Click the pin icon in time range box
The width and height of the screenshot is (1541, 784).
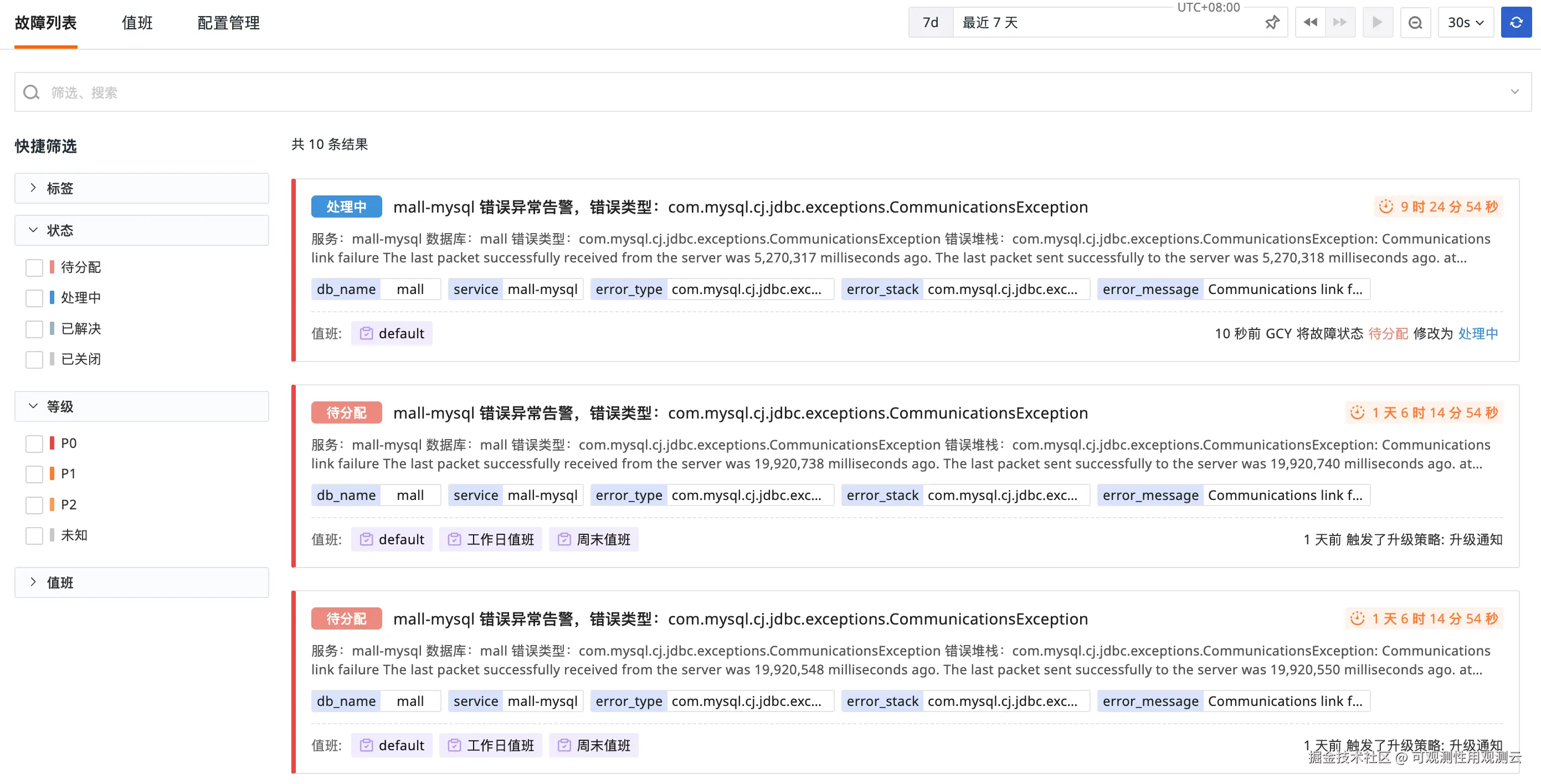tap(1272, 23)
